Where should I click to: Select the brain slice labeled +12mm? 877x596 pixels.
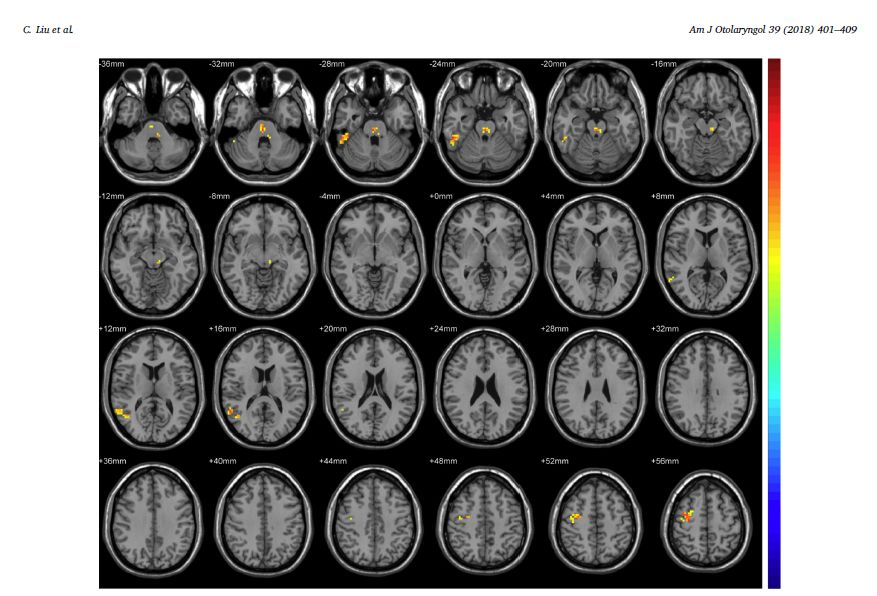coord(154,388)
